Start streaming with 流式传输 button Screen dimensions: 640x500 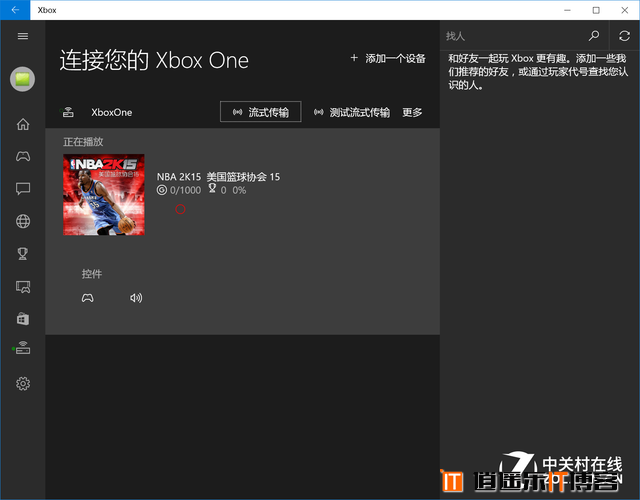point(261,112)
